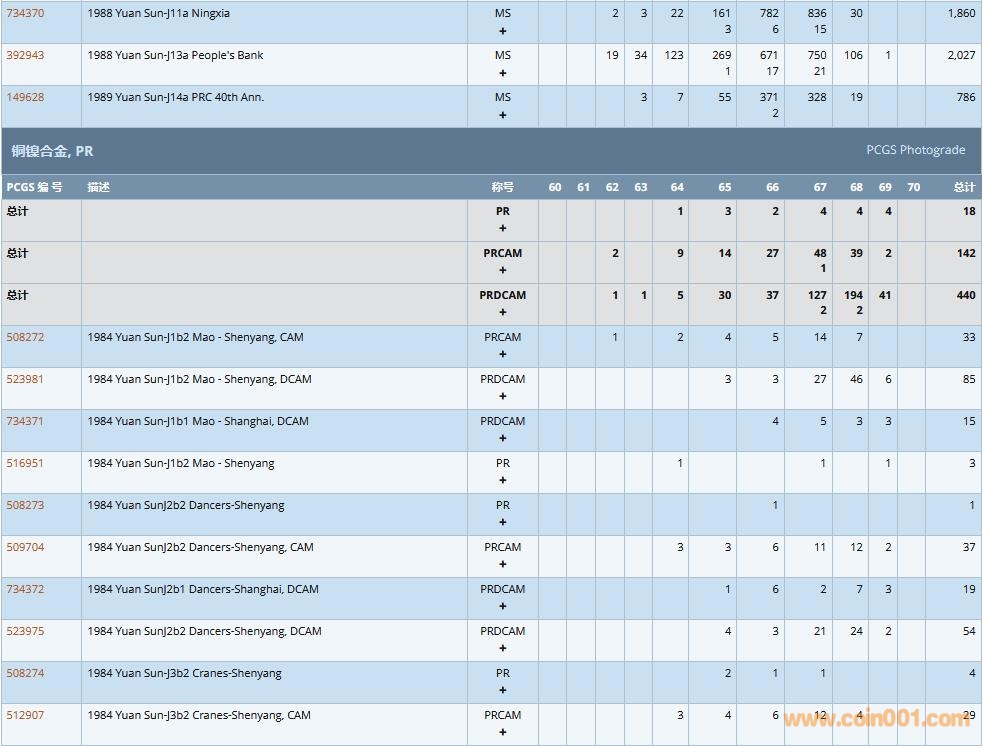The width and height of the screenshot is (983, 746).
Task: Click the 铜镍合金, PR section header
Action: click(52, 151)
